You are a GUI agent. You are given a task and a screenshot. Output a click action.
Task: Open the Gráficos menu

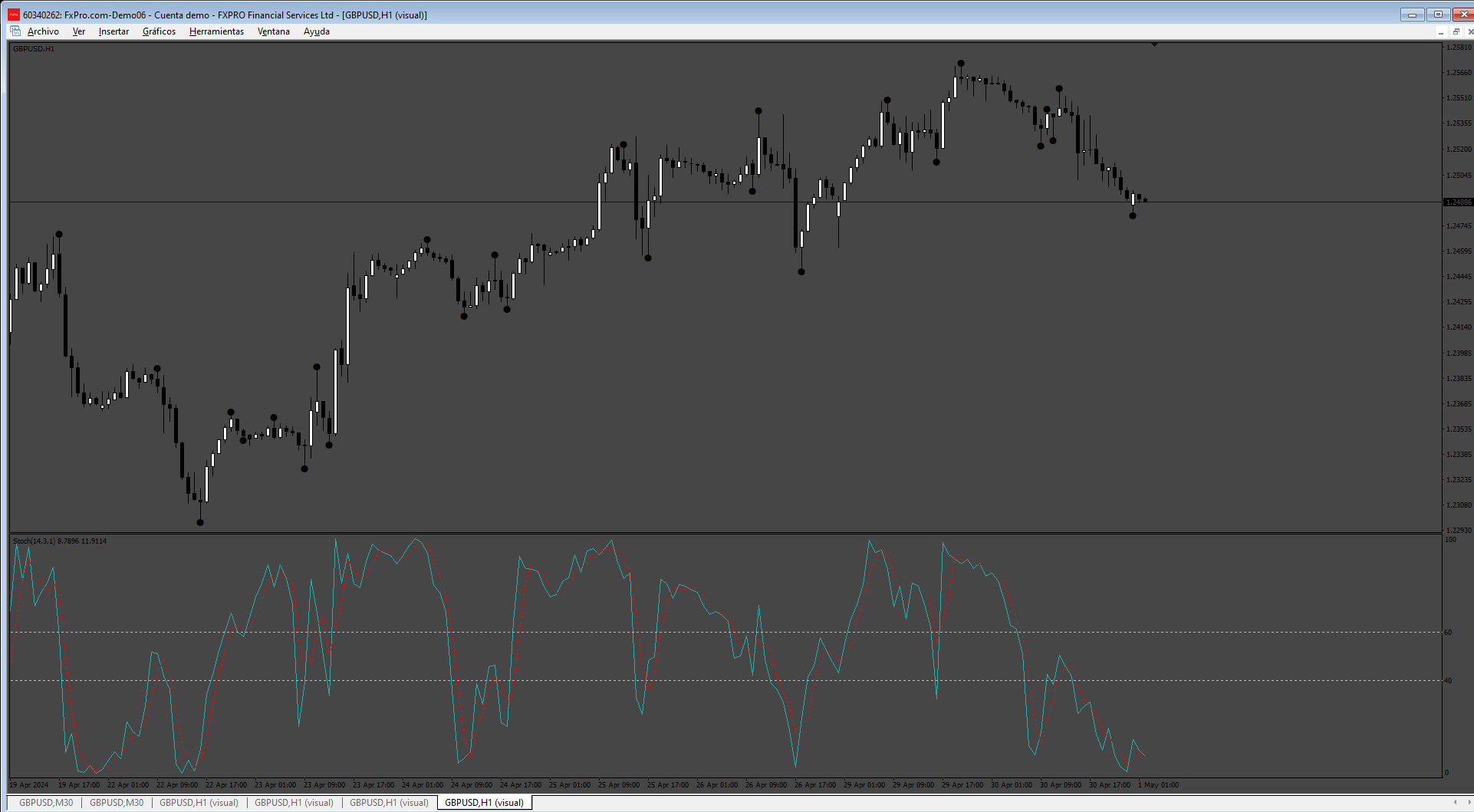tap(159, 31)
